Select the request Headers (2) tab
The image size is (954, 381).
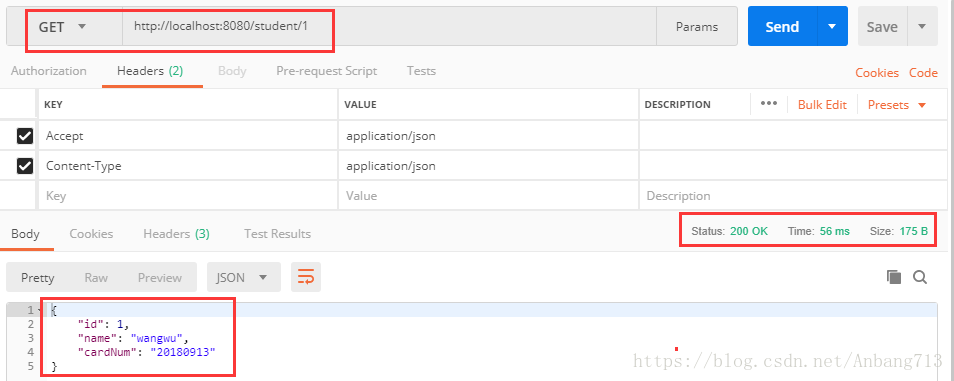tap(150, 71)
